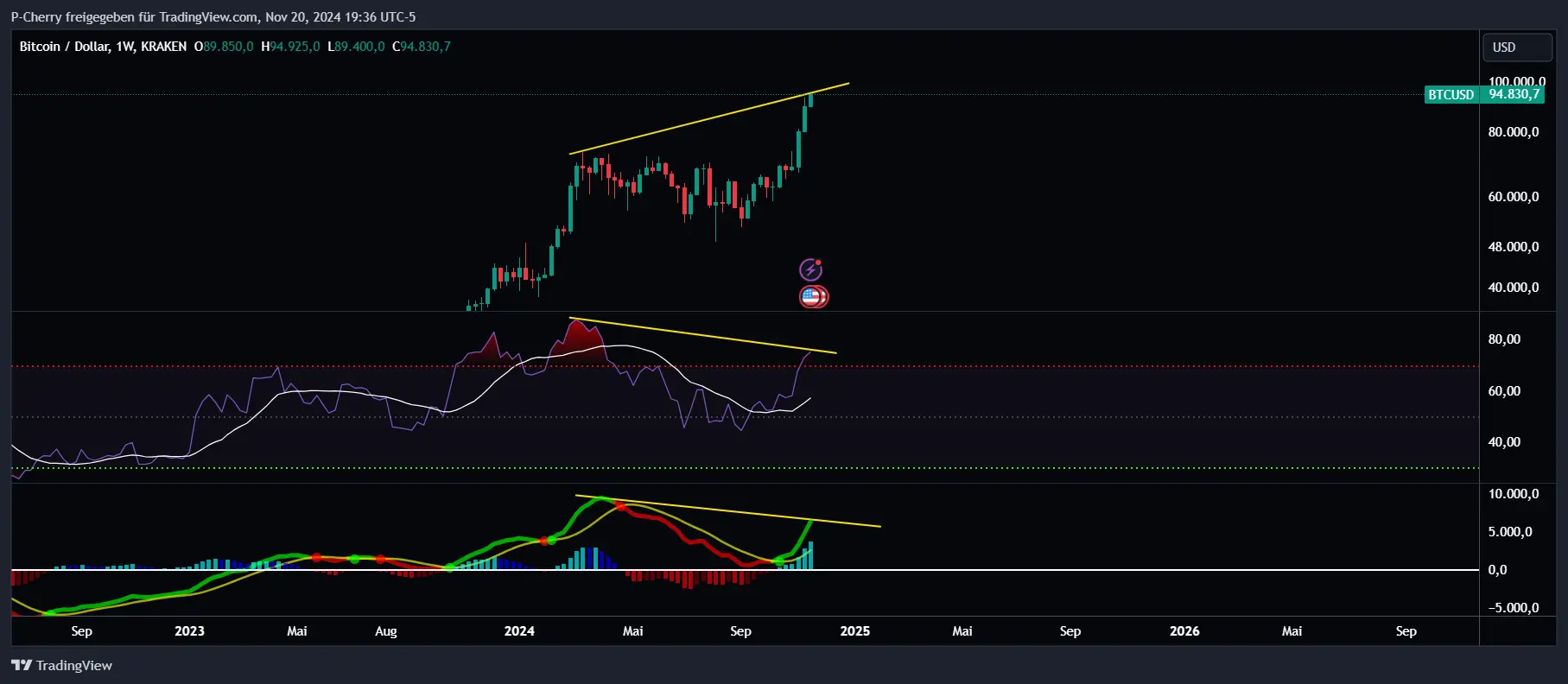This screenshot has height=684, width=1568.
Task: Click the low price value L89.400,0
Action: (356, 47)
